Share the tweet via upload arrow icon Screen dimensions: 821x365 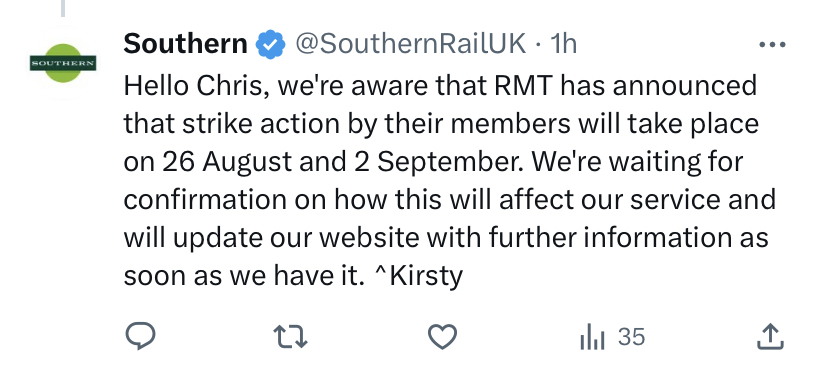tap(771, 336)
